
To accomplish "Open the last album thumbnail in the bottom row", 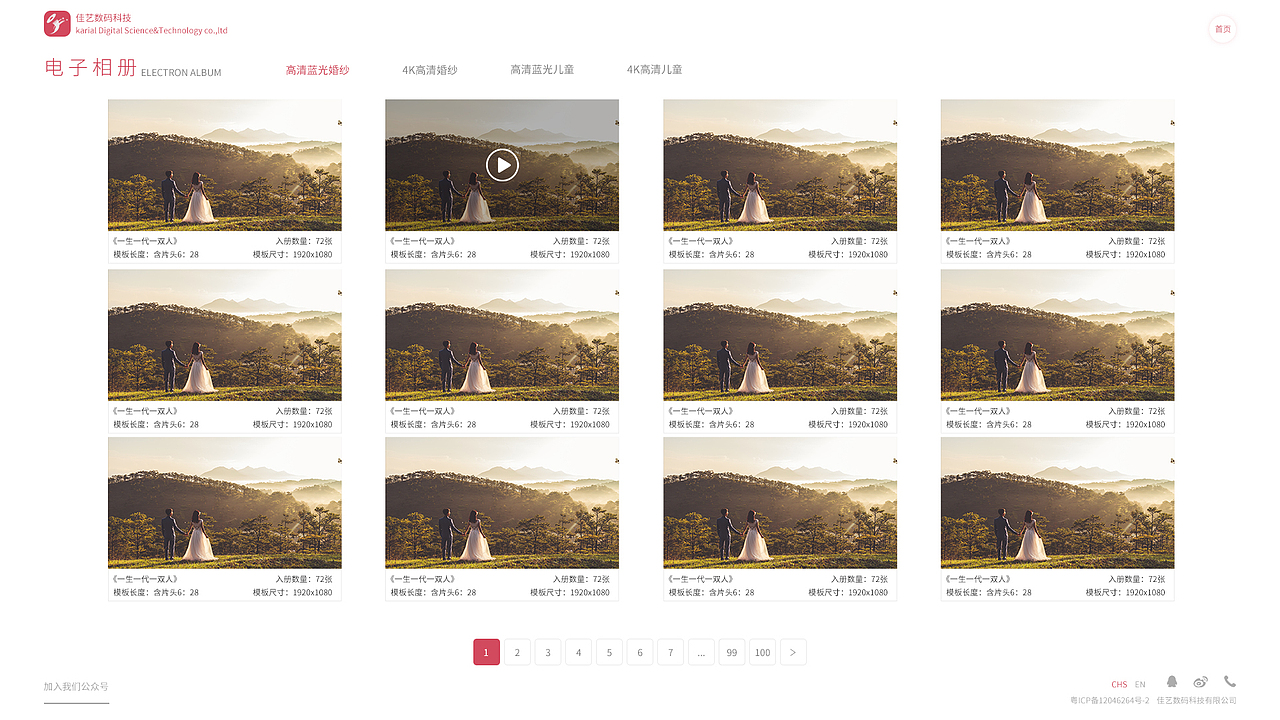I will point(1057,503).
